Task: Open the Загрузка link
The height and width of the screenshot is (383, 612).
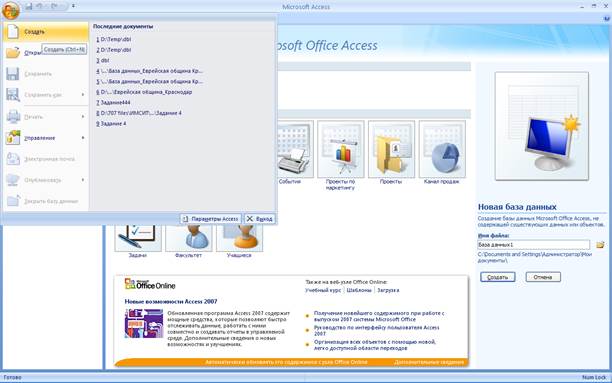Action: pyautogui.click(x=388, y=290)
